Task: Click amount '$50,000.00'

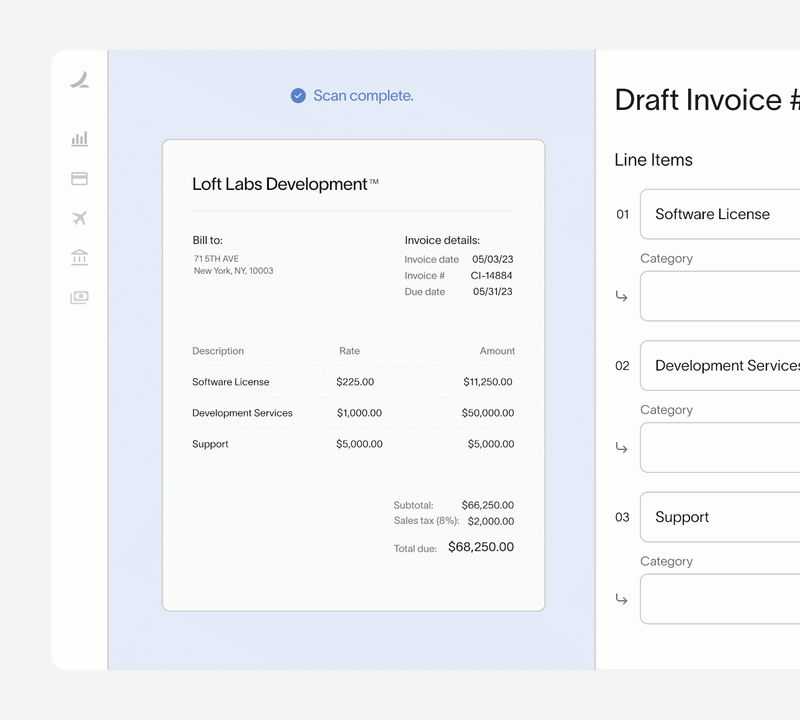Action: point(488,413)
